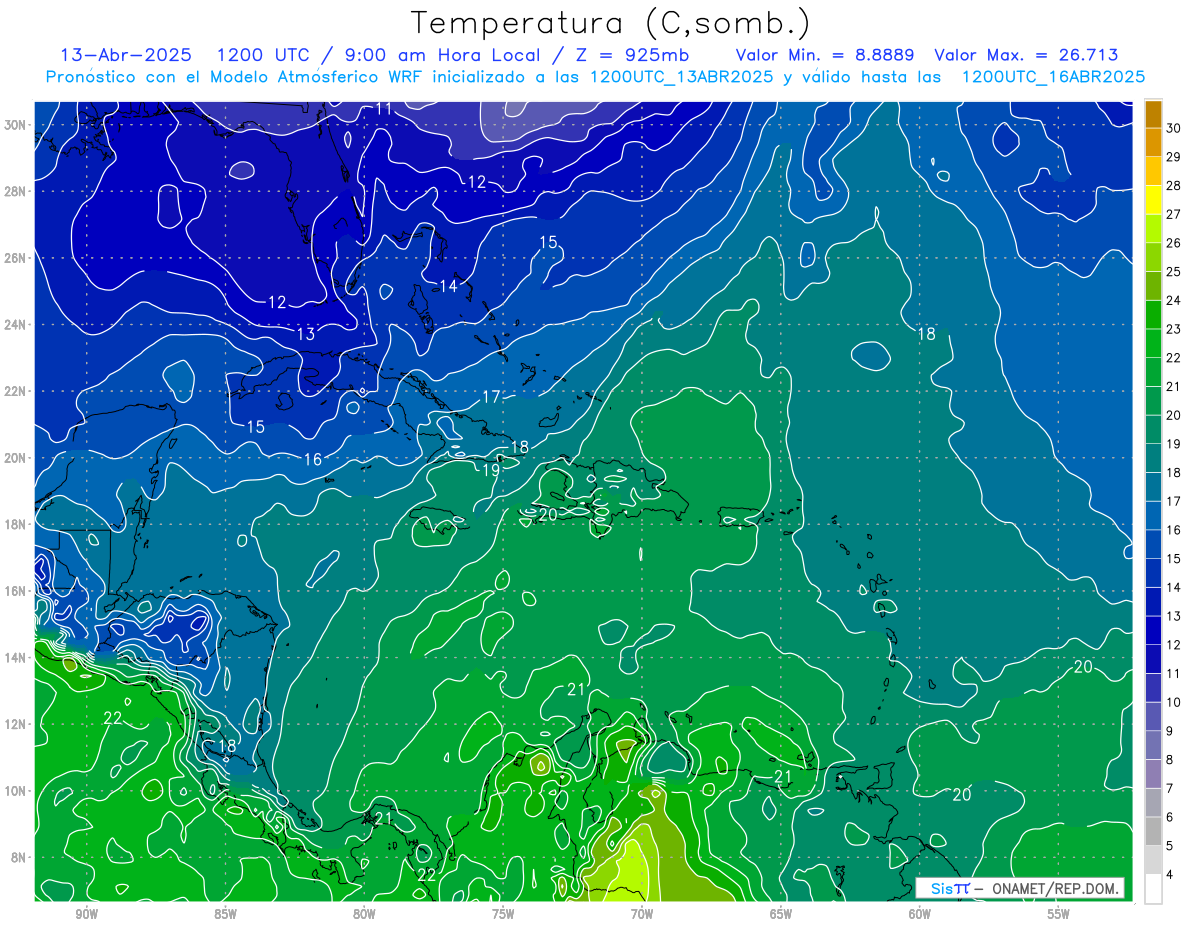
Task: Click the "16N" latitude axis label
Action: click(16, 591)
